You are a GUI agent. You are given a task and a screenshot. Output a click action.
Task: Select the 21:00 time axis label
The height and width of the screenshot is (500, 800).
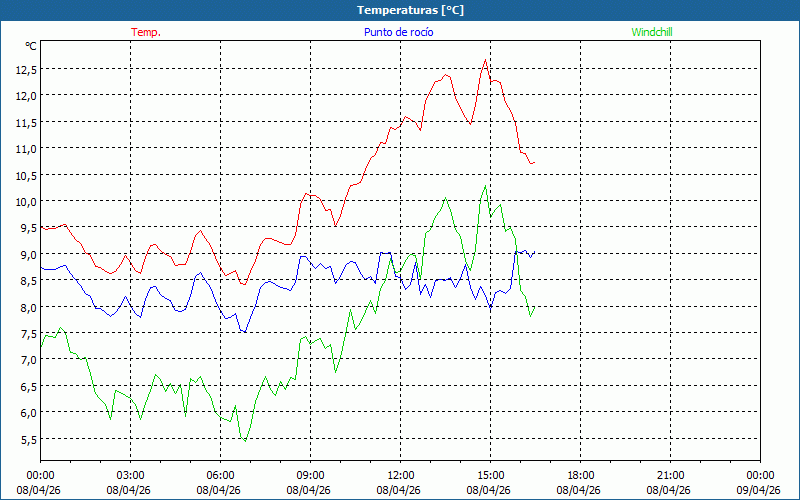(670, 475)
